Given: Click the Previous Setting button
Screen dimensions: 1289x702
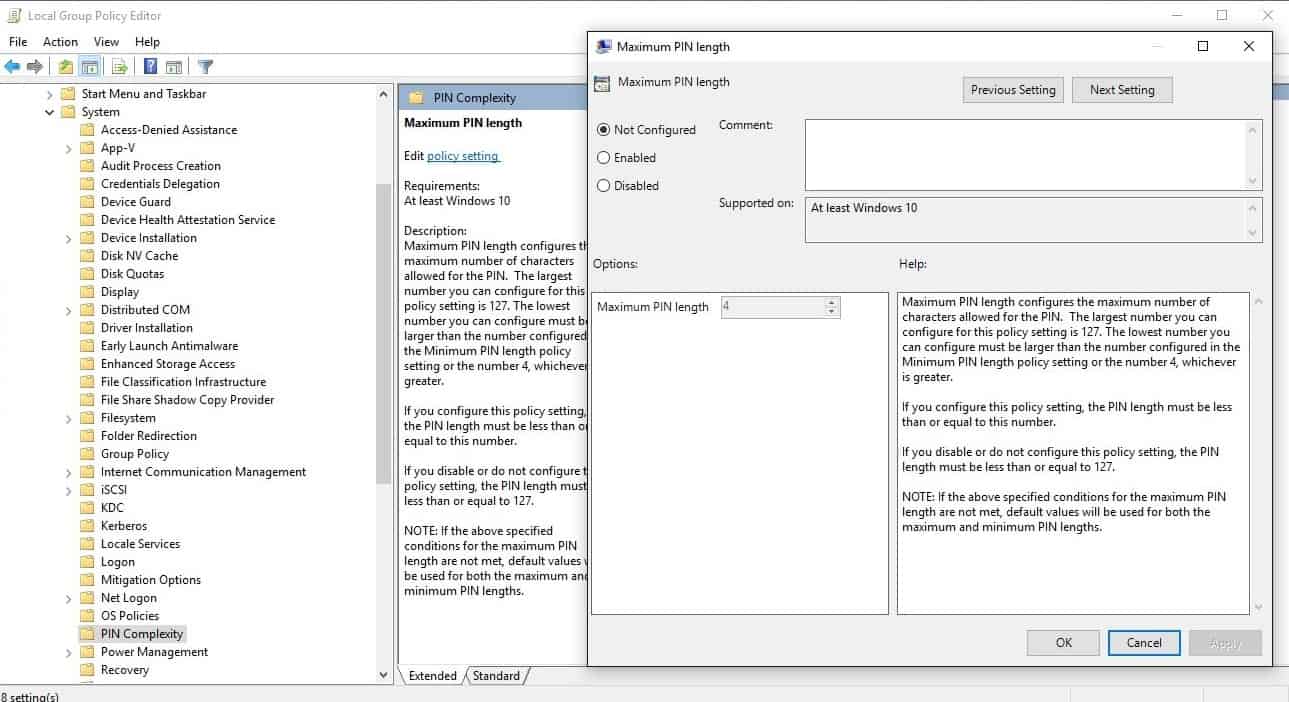Looking at the screenshot, I should tap(1013, 90).
